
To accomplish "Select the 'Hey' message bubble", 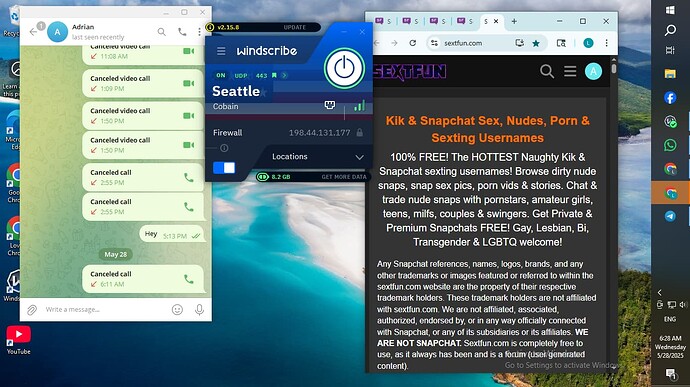I will tap(171, 234).
